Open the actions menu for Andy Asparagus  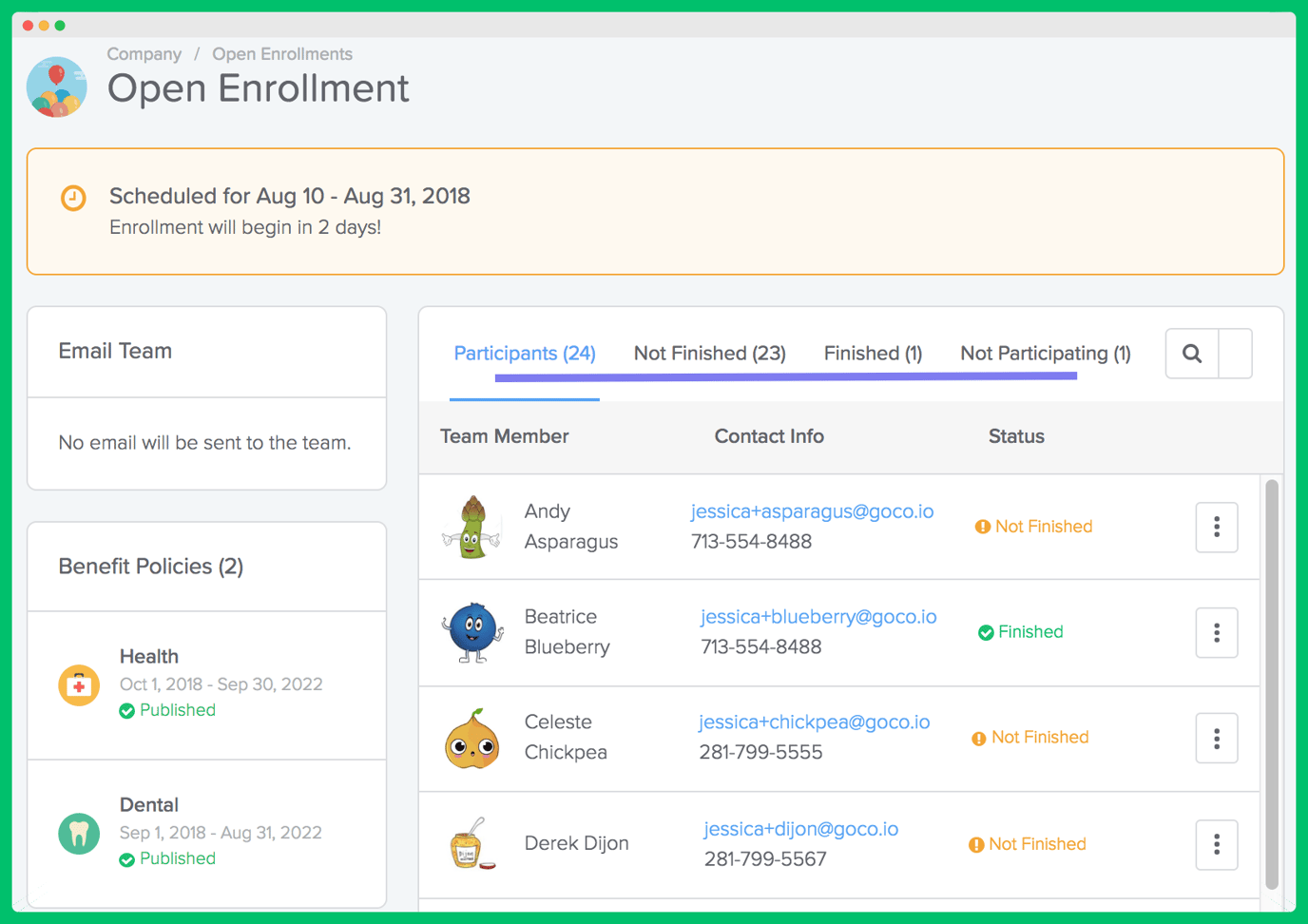coord(1217,528)
